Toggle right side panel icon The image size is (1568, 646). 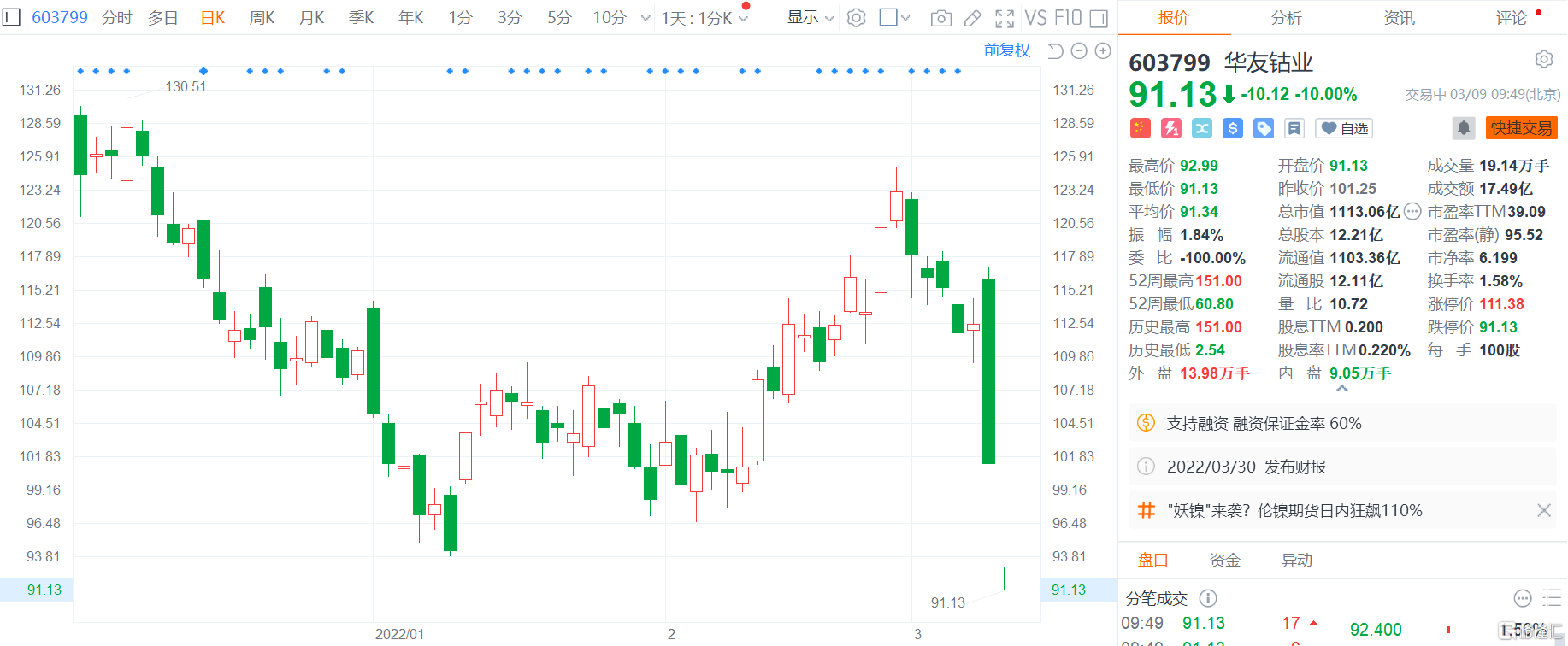1099,18
